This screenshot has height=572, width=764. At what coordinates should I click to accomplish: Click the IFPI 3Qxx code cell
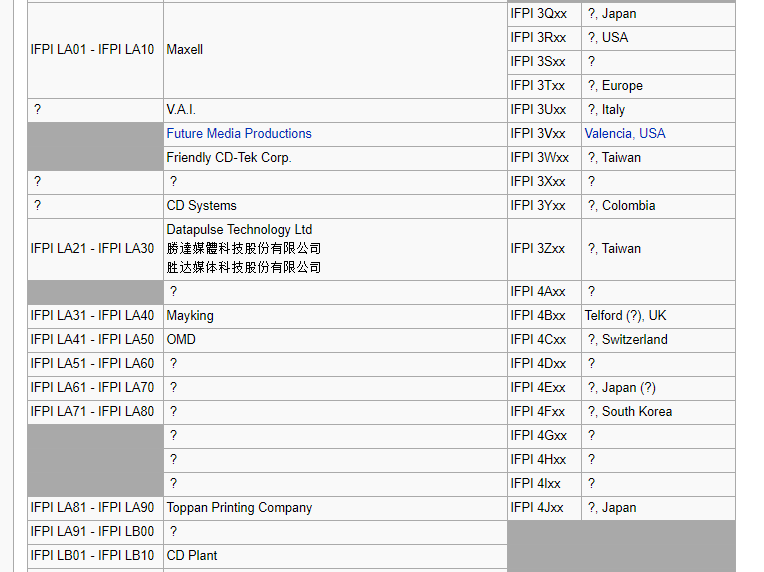[539, 14]
